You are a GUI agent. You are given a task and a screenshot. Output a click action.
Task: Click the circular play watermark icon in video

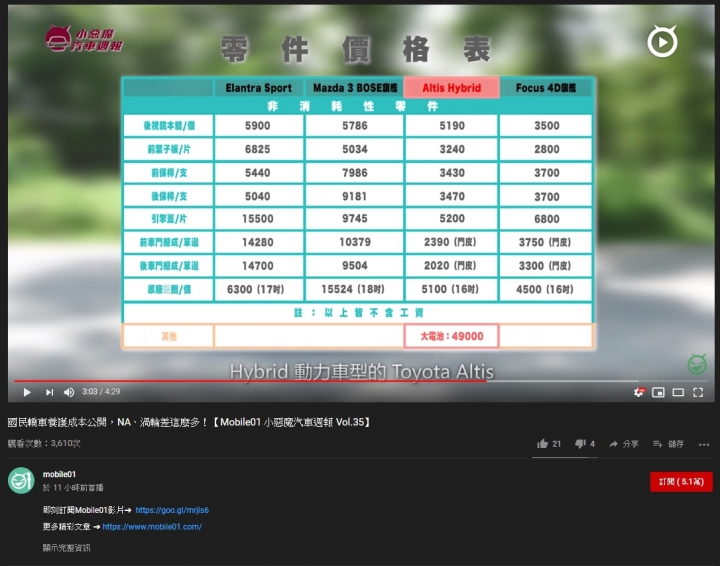[663, 42]
